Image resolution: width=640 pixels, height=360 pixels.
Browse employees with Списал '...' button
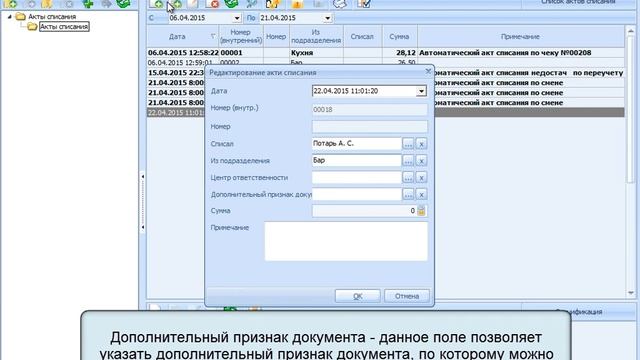click(408, 144)
